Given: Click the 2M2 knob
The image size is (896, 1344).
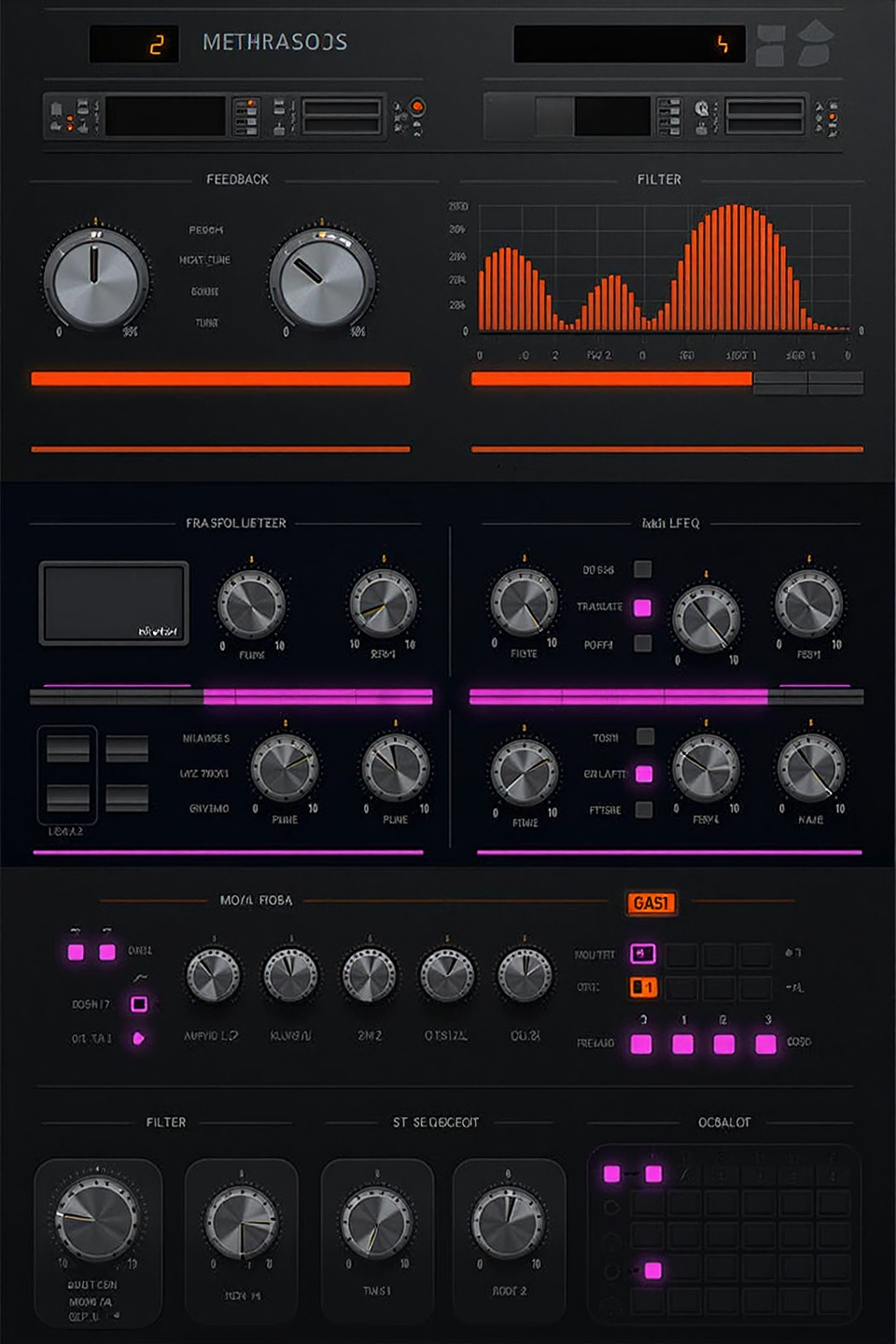Looking at the screenshot, I should coord(369,976).
